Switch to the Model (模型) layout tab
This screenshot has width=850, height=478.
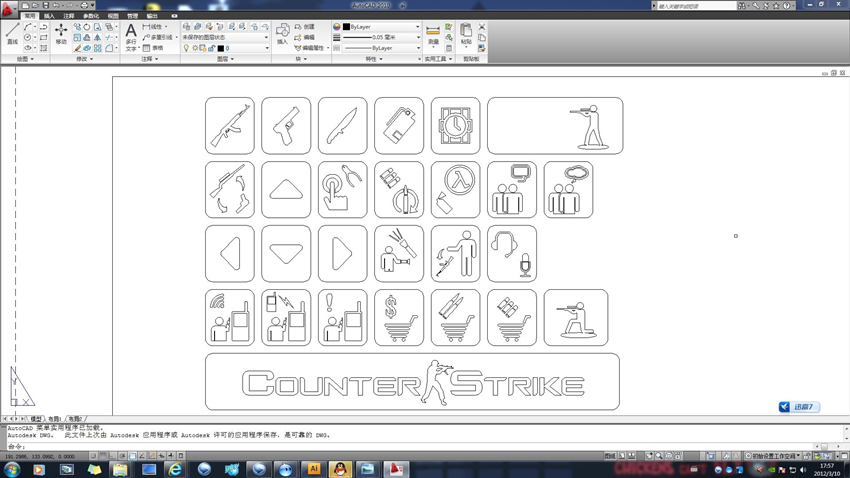tap(36, 419)
